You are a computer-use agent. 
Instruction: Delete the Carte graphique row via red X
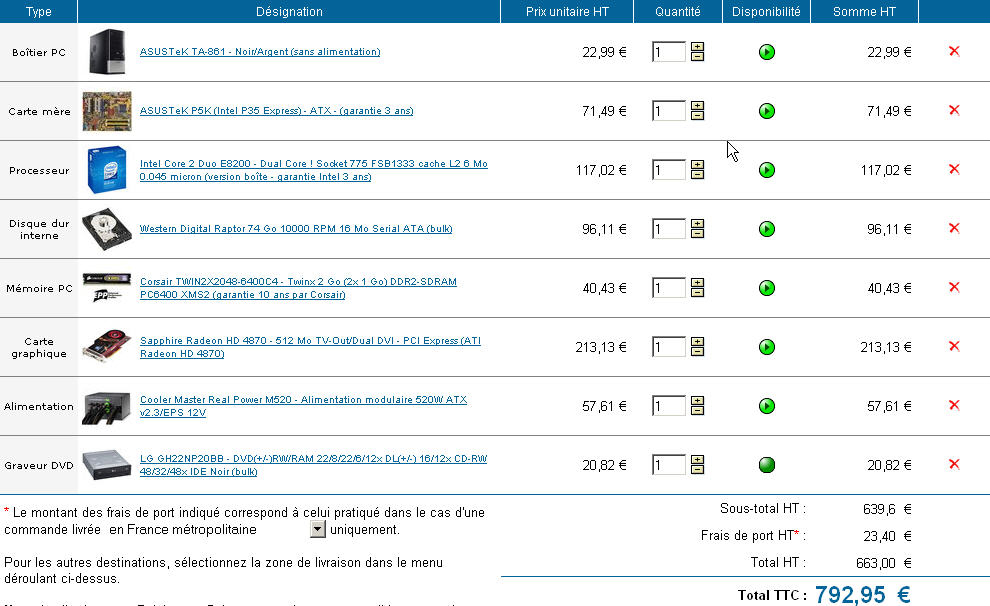[954, 346]
